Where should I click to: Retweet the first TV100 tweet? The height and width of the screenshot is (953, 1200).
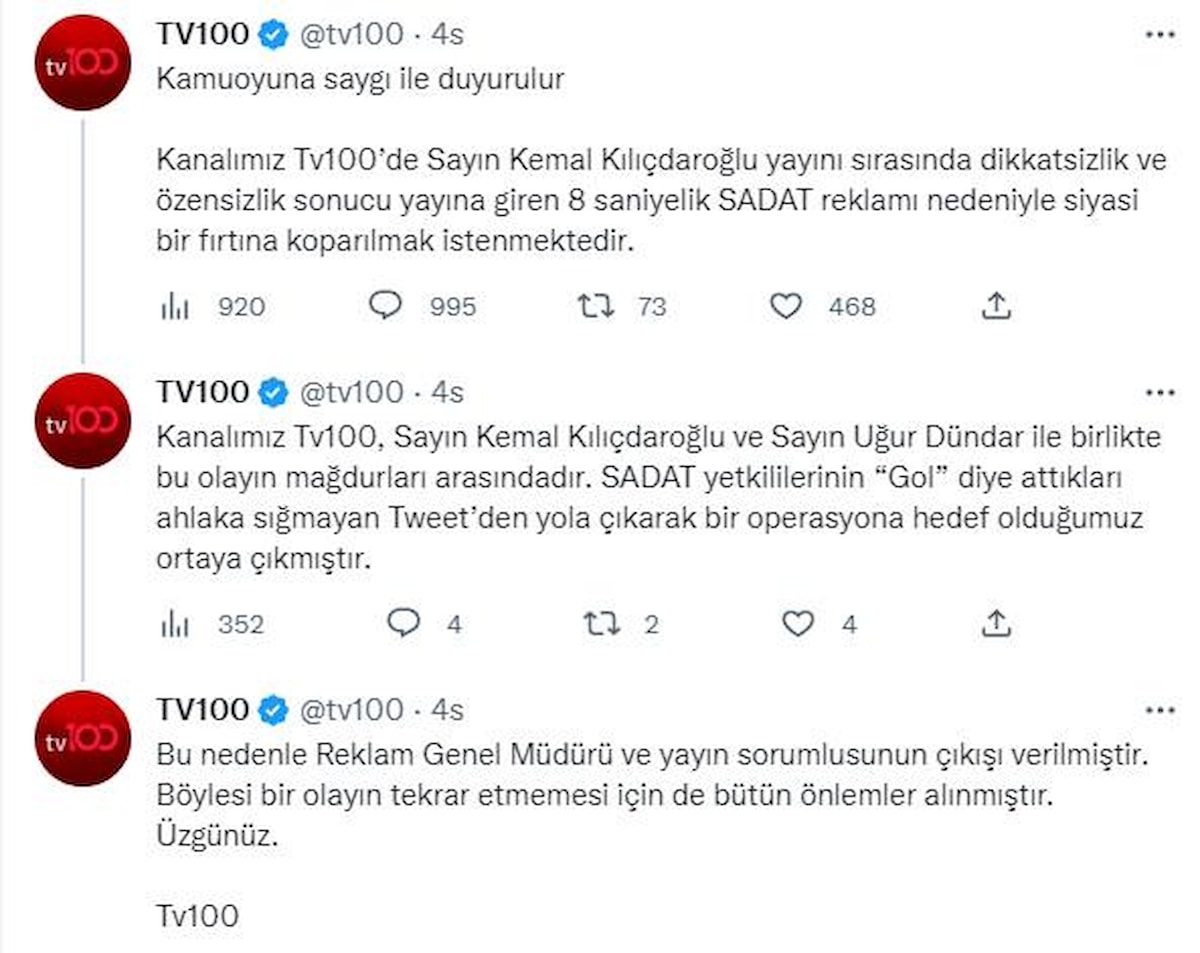(596, 306)
